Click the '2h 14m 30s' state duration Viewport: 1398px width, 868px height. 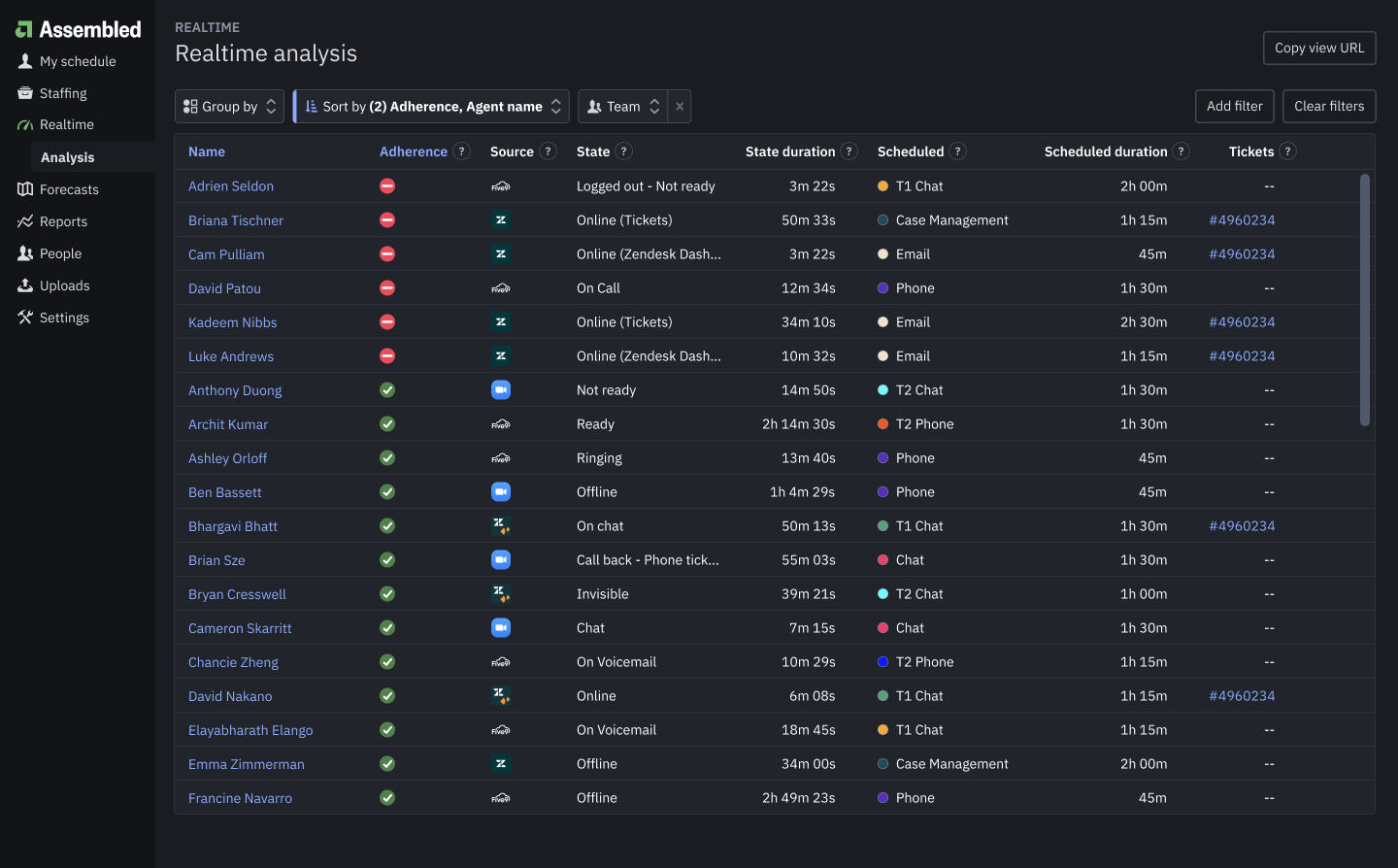[x=798, y=424]
